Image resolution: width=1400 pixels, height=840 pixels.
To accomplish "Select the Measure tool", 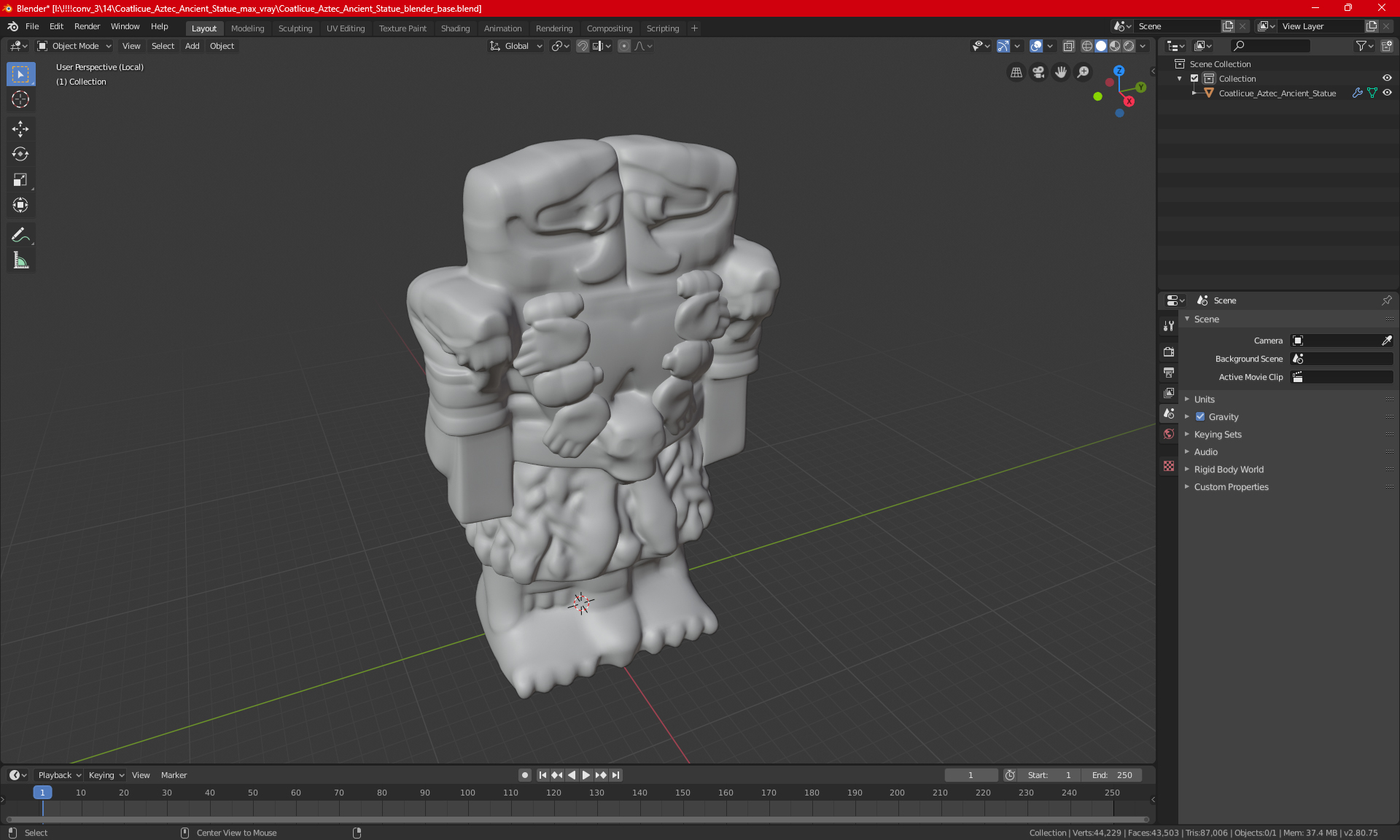I will click(20, 260).
